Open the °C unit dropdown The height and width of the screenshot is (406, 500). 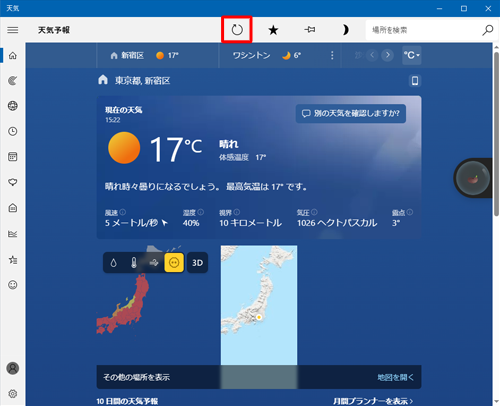click(412, 55)
